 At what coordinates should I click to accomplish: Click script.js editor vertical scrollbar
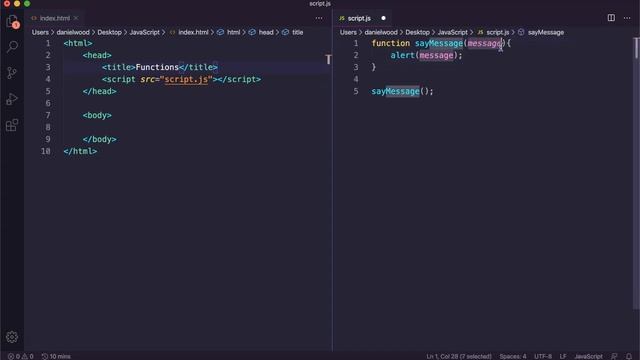pyautogui.click(x=636, y=173)
